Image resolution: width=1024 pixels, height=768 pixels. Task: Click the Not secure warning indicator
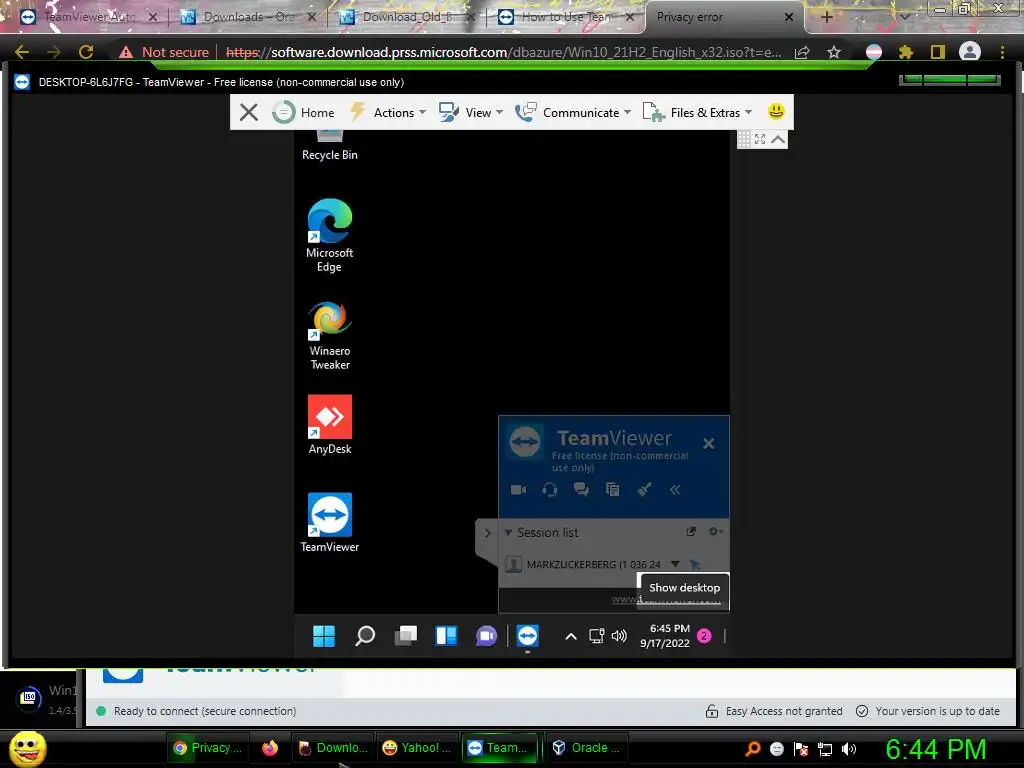tap(163, 52)
